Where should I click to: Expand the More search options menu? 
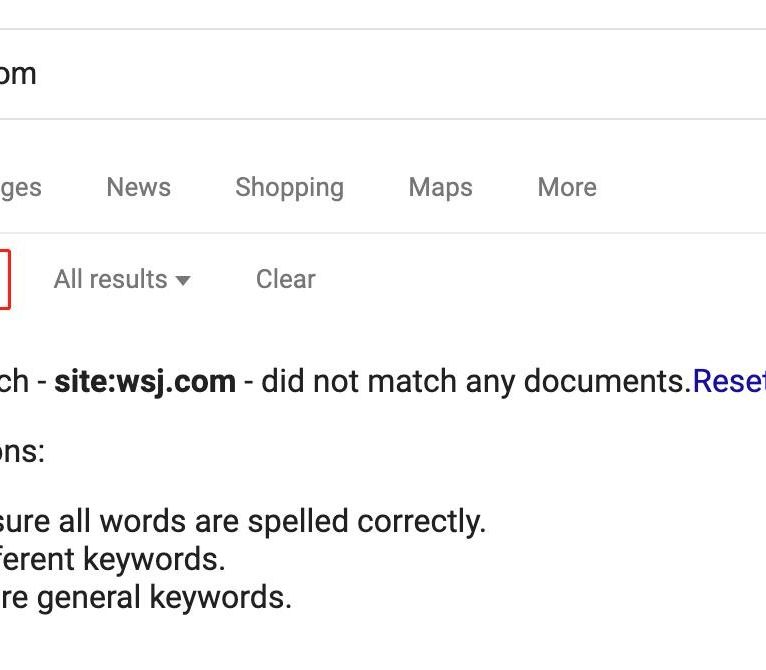567,187
